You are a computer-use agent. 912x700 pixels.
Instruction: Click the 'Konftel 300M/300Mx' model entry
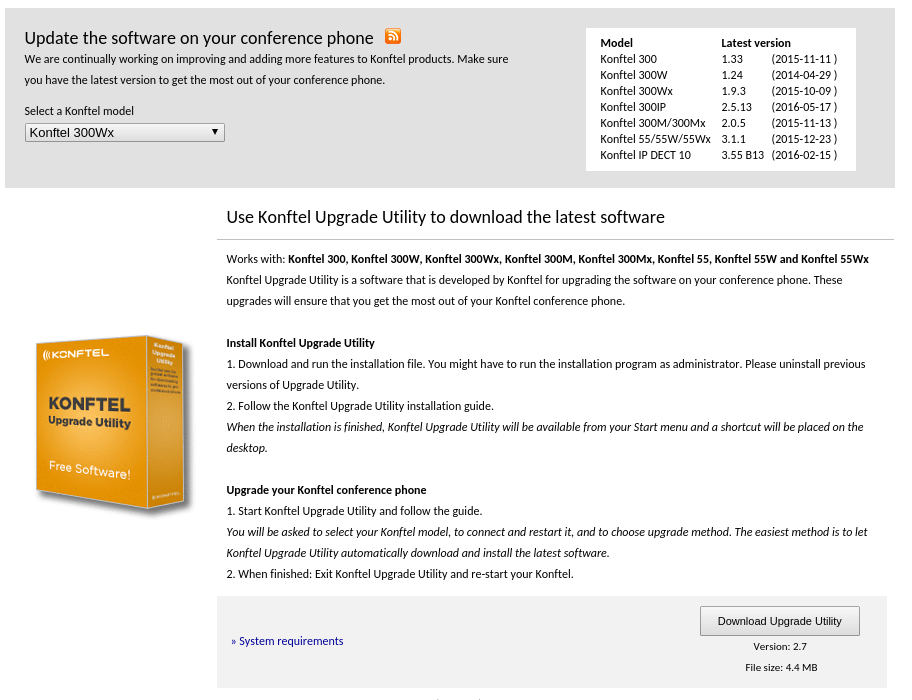click(x=653, y=123)
